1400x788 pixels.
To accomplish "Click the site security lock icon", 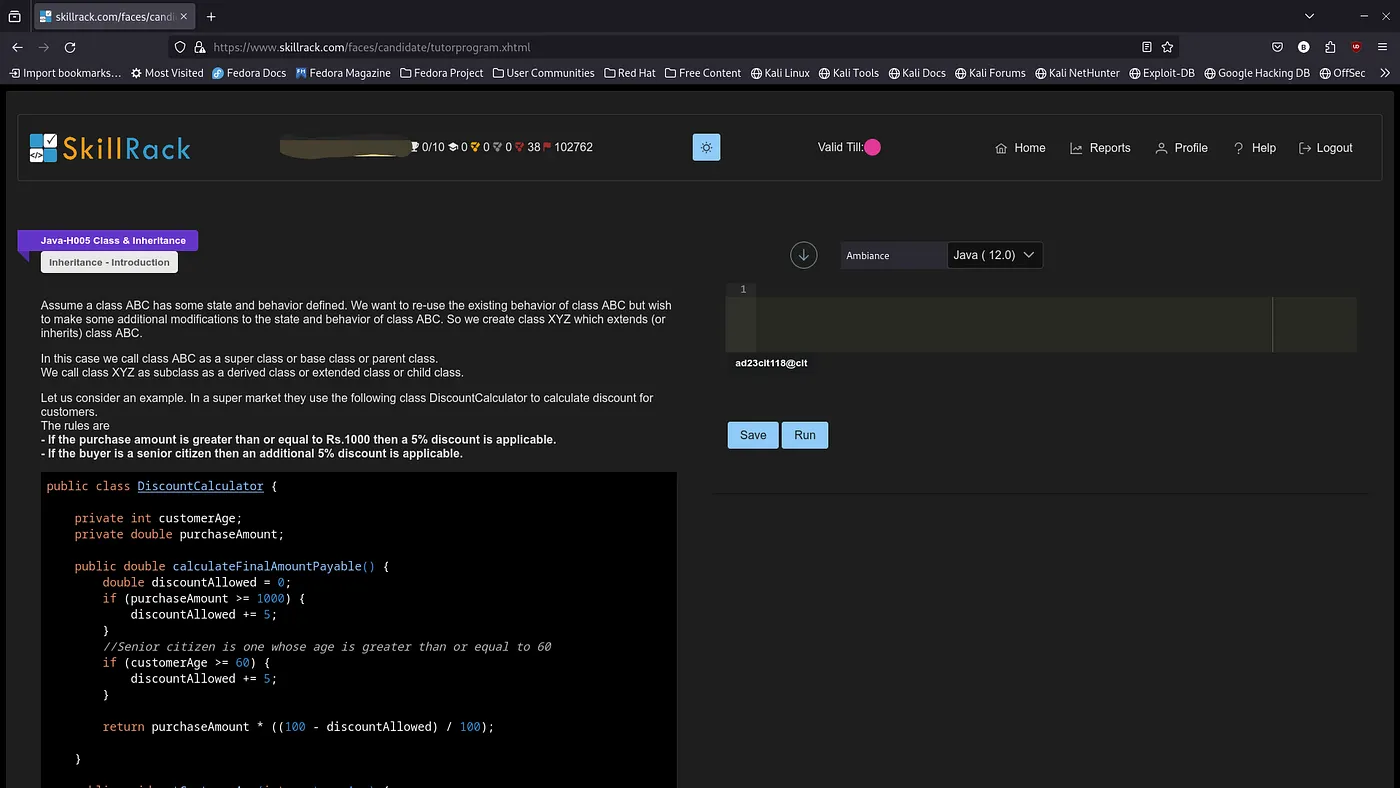I will point(199,47).
